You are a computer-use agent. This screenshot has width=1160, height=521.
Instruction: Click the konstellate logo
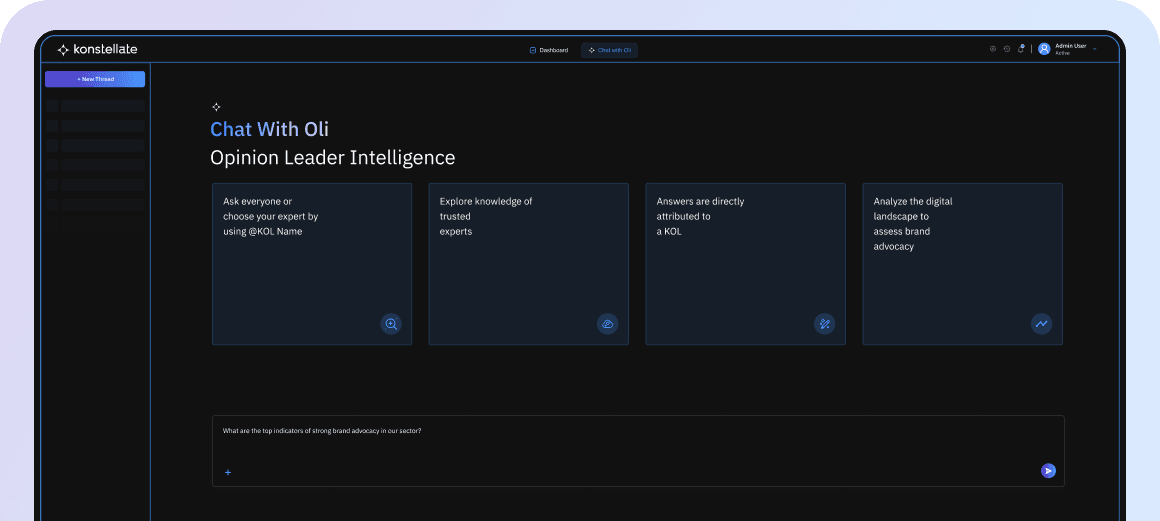(98, 50)
